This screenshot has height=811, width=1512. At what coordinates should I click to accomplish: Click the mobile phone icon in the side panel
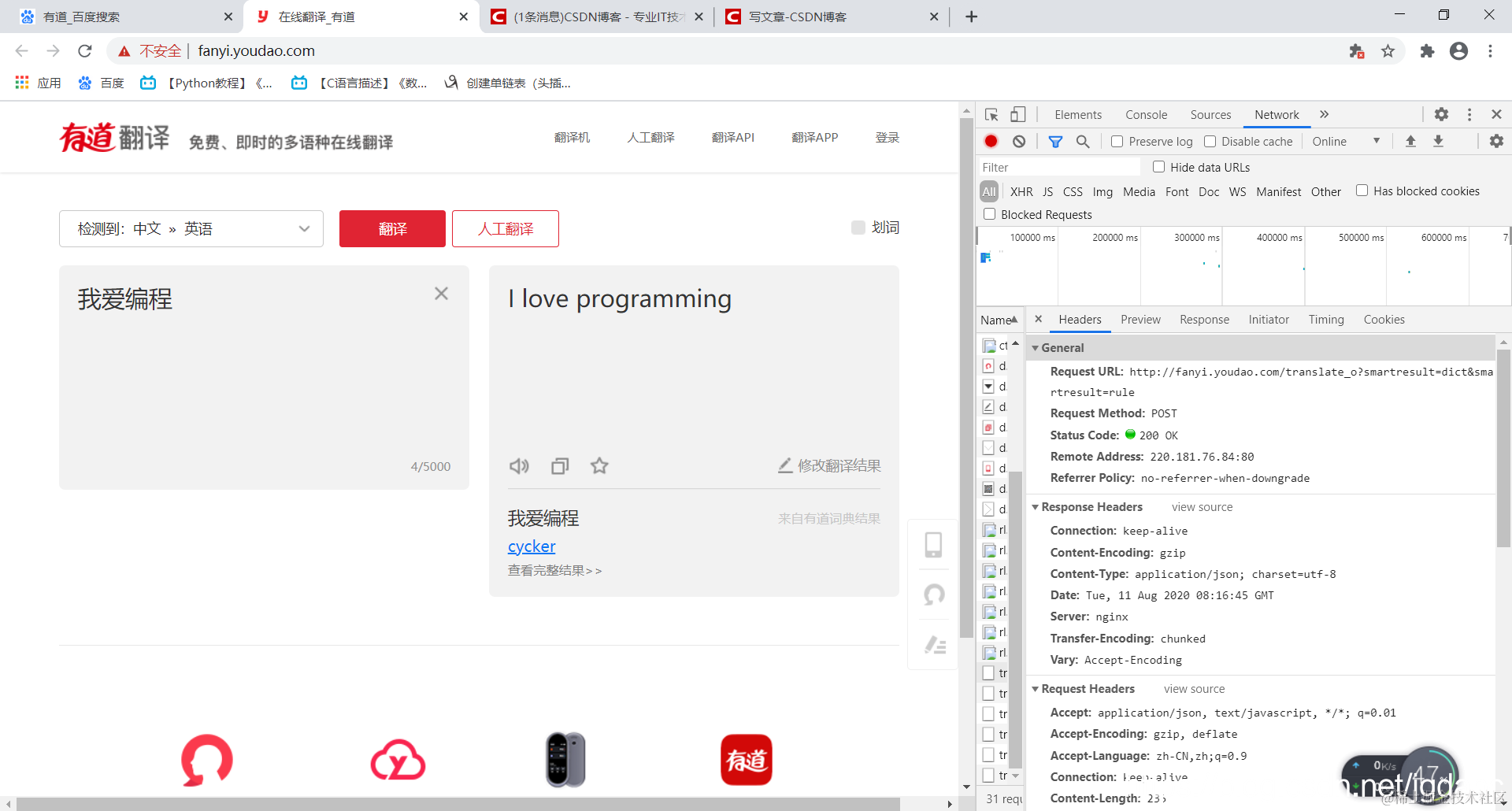tap(933, 545)
